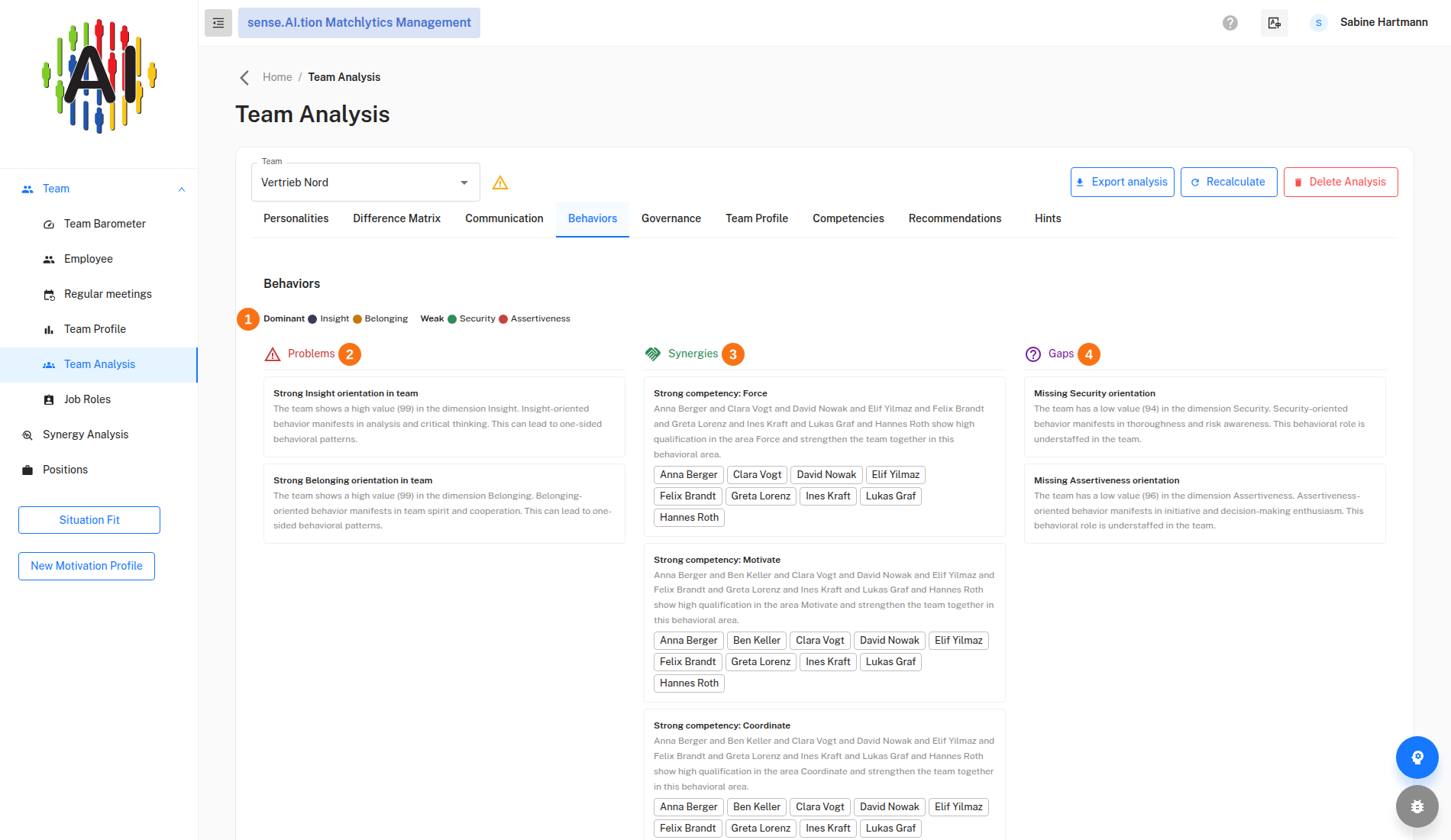This screenshot has width=1451, height=840.
Task: Click the Problems warning triangle icon
Action: pos(273,354)
